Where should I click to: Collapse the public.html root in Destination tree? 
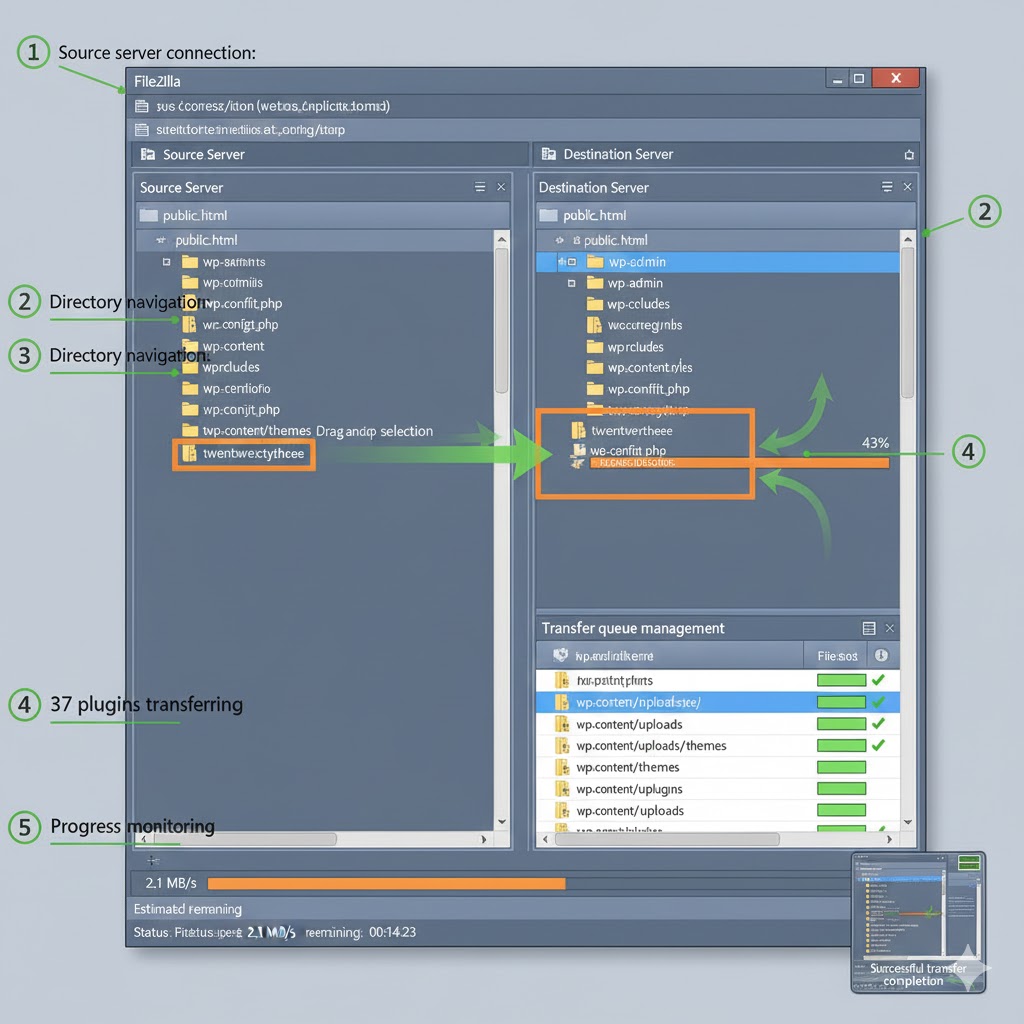click(x=560, y=240)
